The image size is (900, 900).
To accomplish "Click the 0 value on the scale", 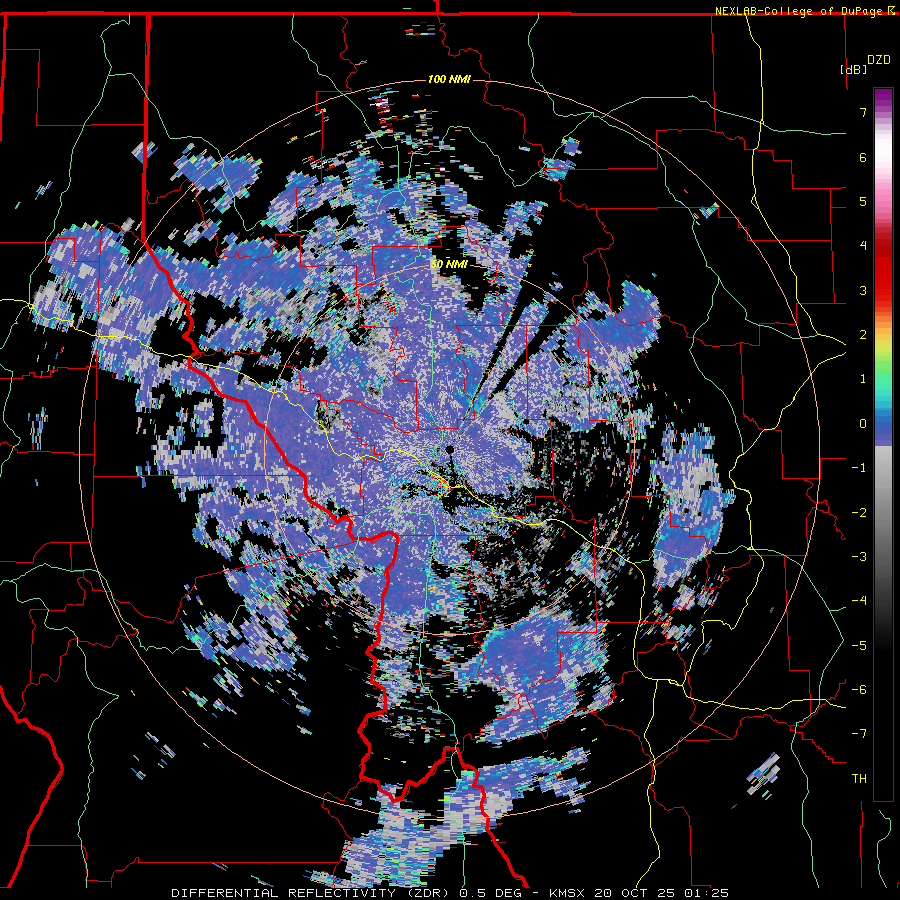I will 863,424.
